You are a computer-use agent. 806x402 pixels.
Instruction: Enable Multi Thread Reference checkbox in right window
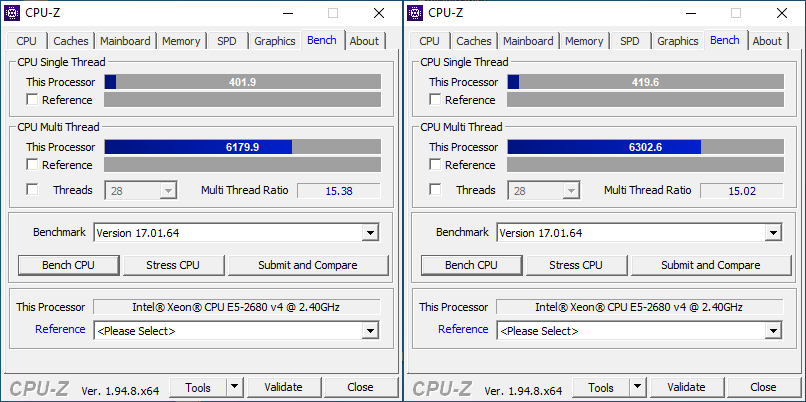coord(435,165)
